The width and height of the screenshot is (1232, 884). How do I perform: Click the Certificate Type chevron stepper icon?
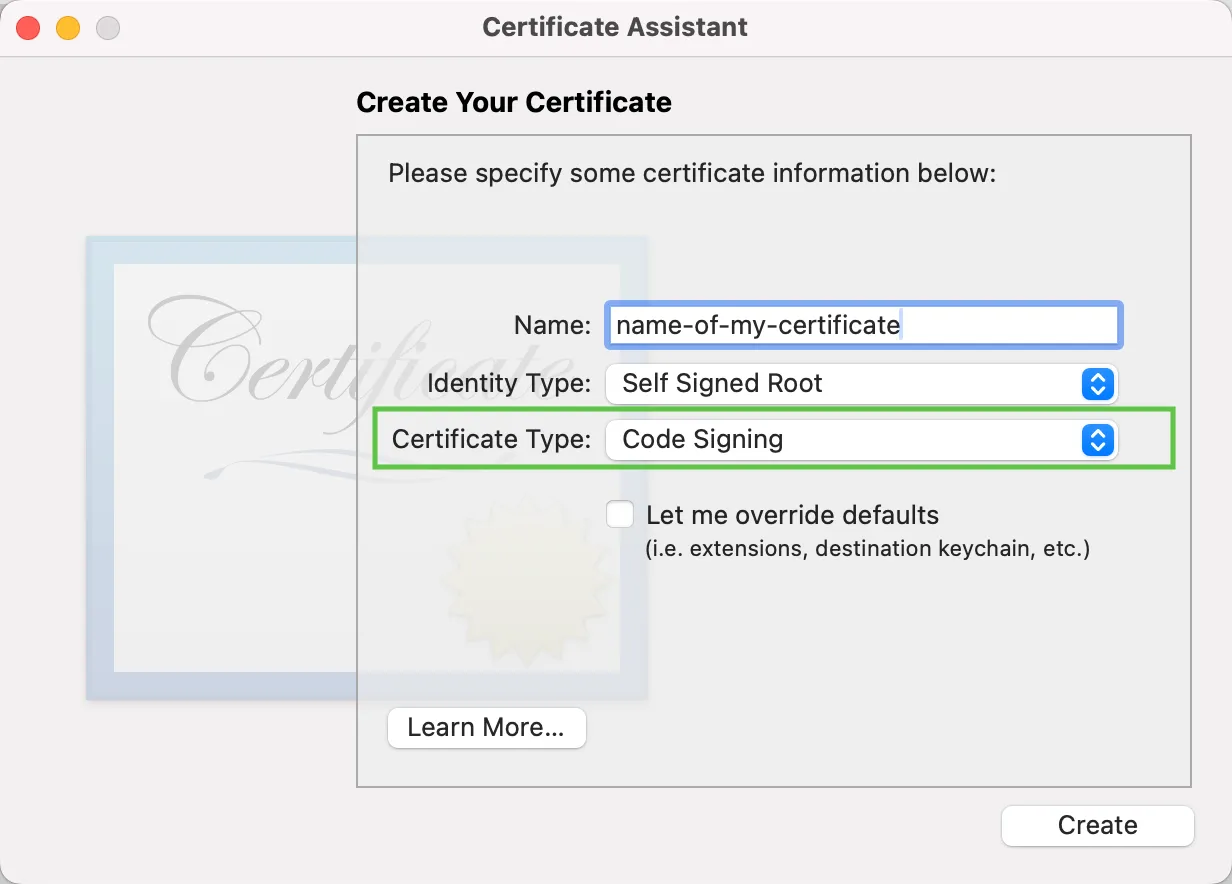(x=1098, y=440)
